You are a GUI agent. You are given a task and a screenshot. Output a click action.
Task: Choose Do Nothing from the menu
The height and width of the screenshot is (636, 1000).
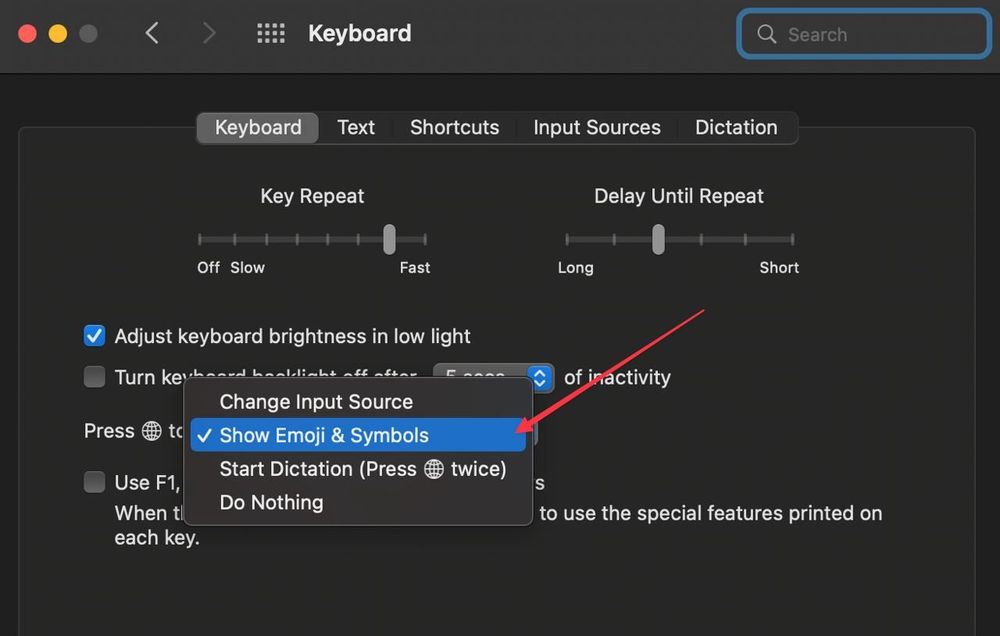coord(271,502)
